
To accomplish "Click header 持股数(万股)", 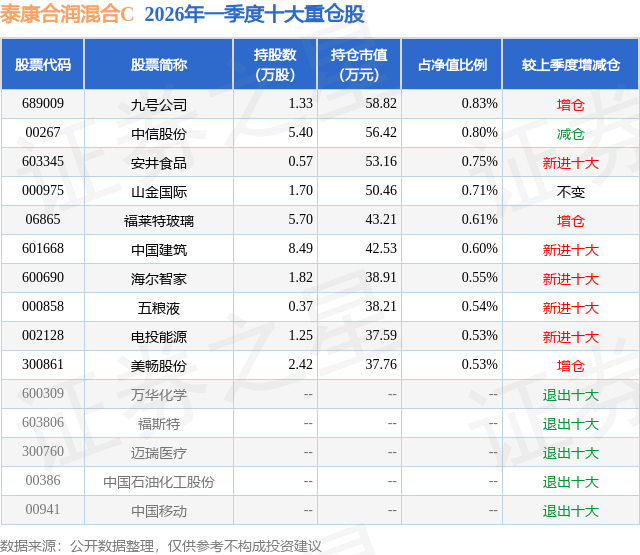I will (275, 64).
